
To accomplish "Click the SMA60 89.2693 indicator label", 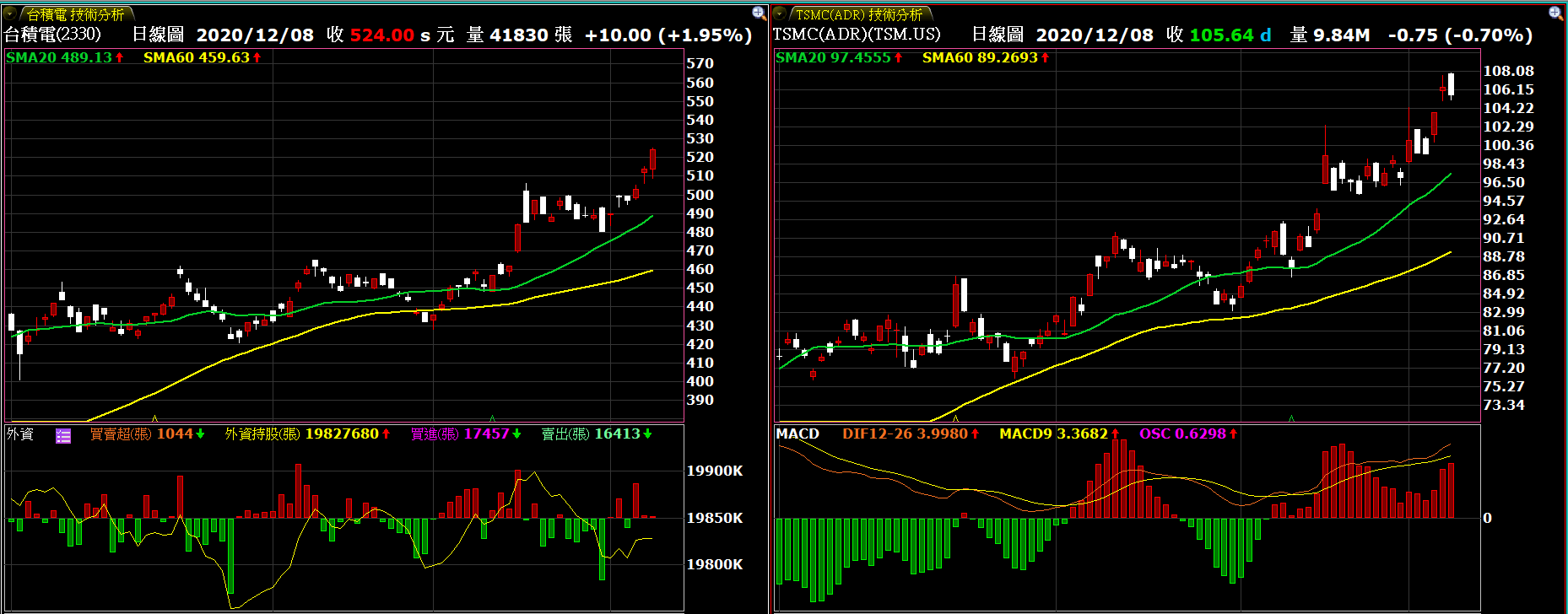I will tap(986, 57).
